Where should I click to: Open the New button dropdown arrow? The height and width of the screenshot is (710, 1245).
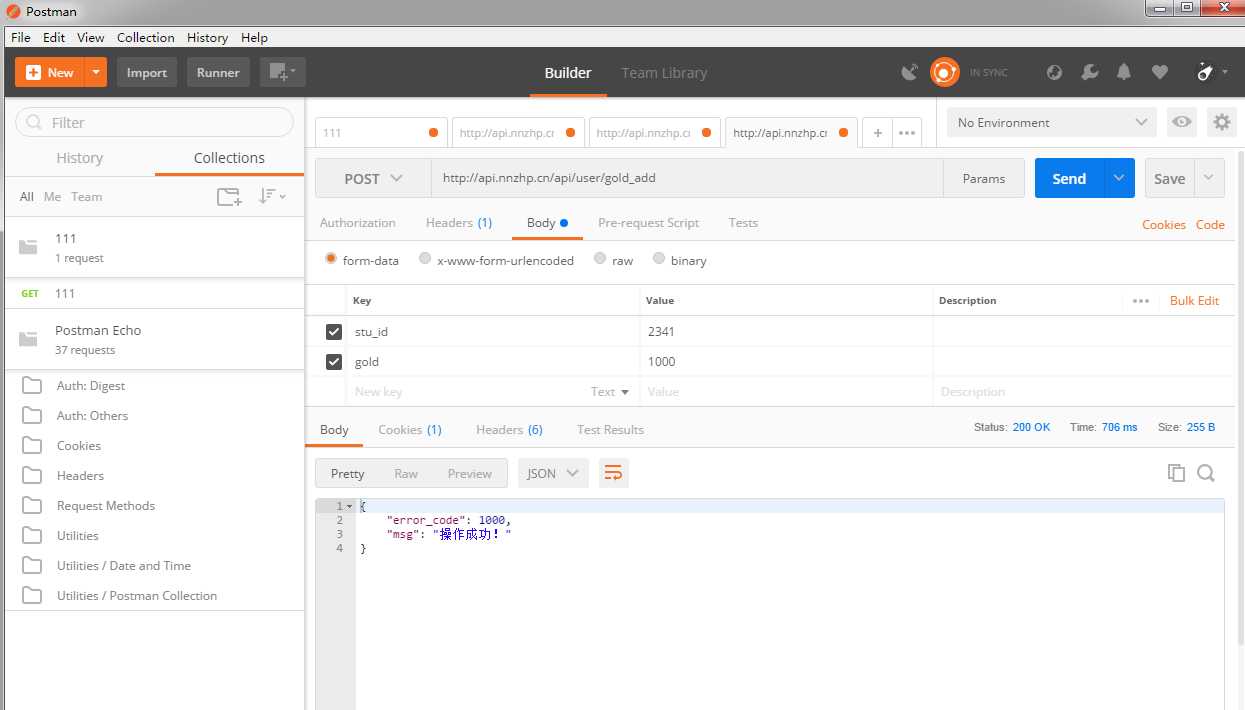point(96,72)
